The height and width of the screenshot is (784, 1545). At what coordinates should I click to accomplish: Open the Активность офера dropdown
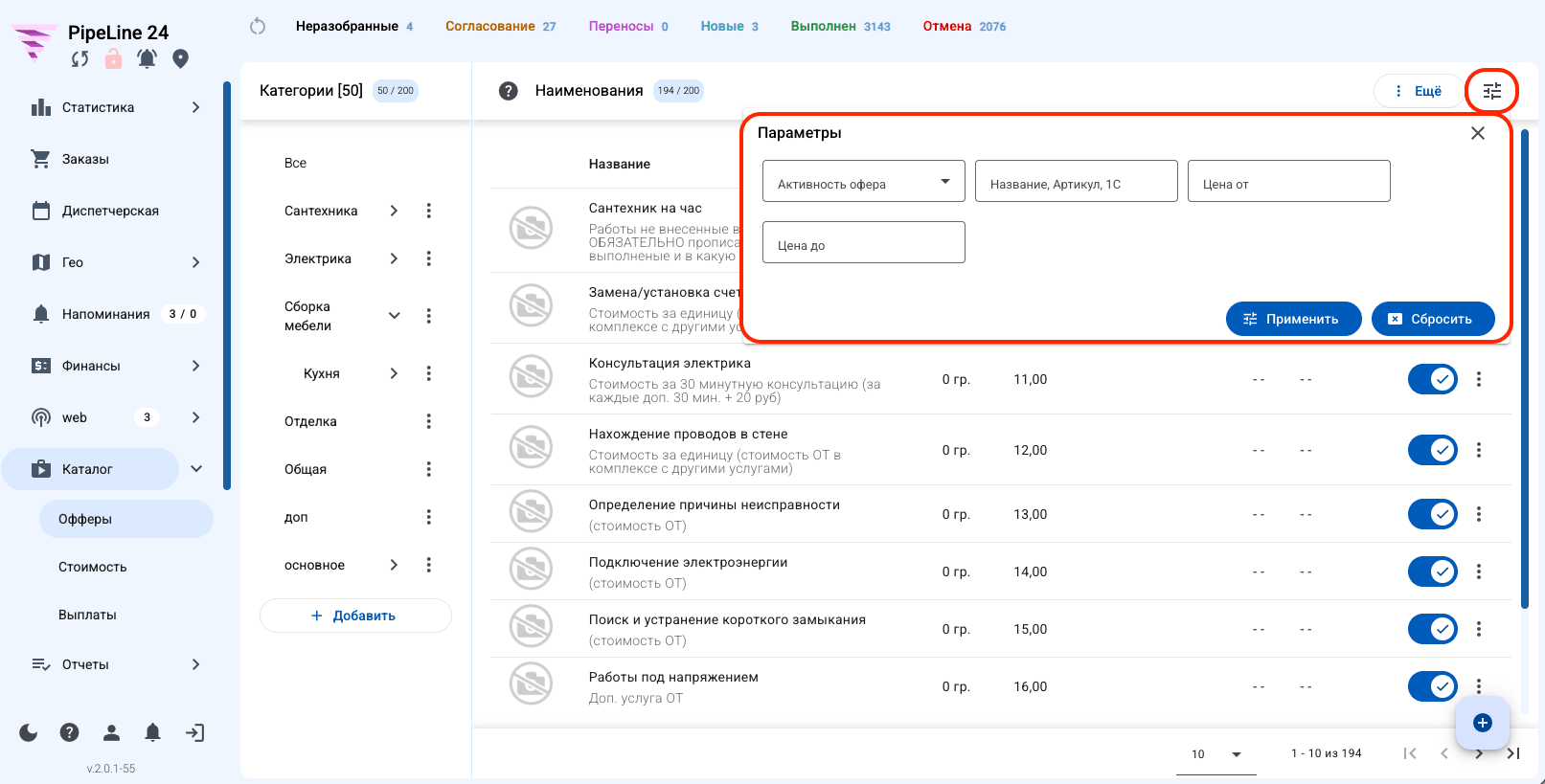coord(863,181)
